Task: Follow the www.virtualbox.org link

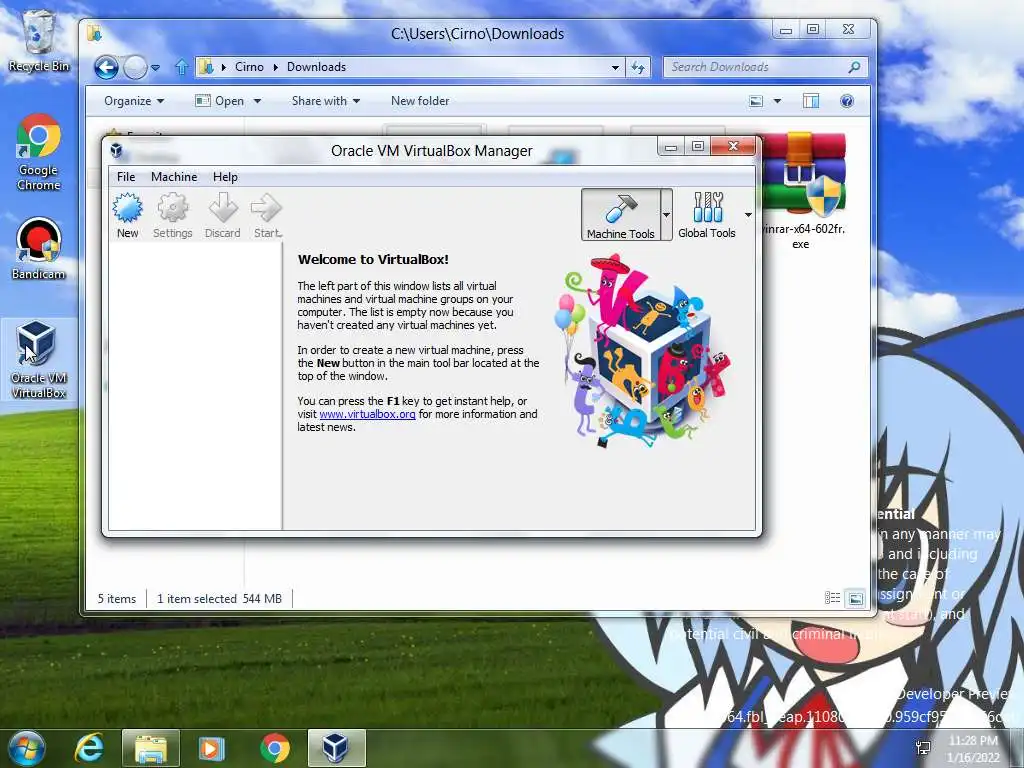Action: point(367,414)
